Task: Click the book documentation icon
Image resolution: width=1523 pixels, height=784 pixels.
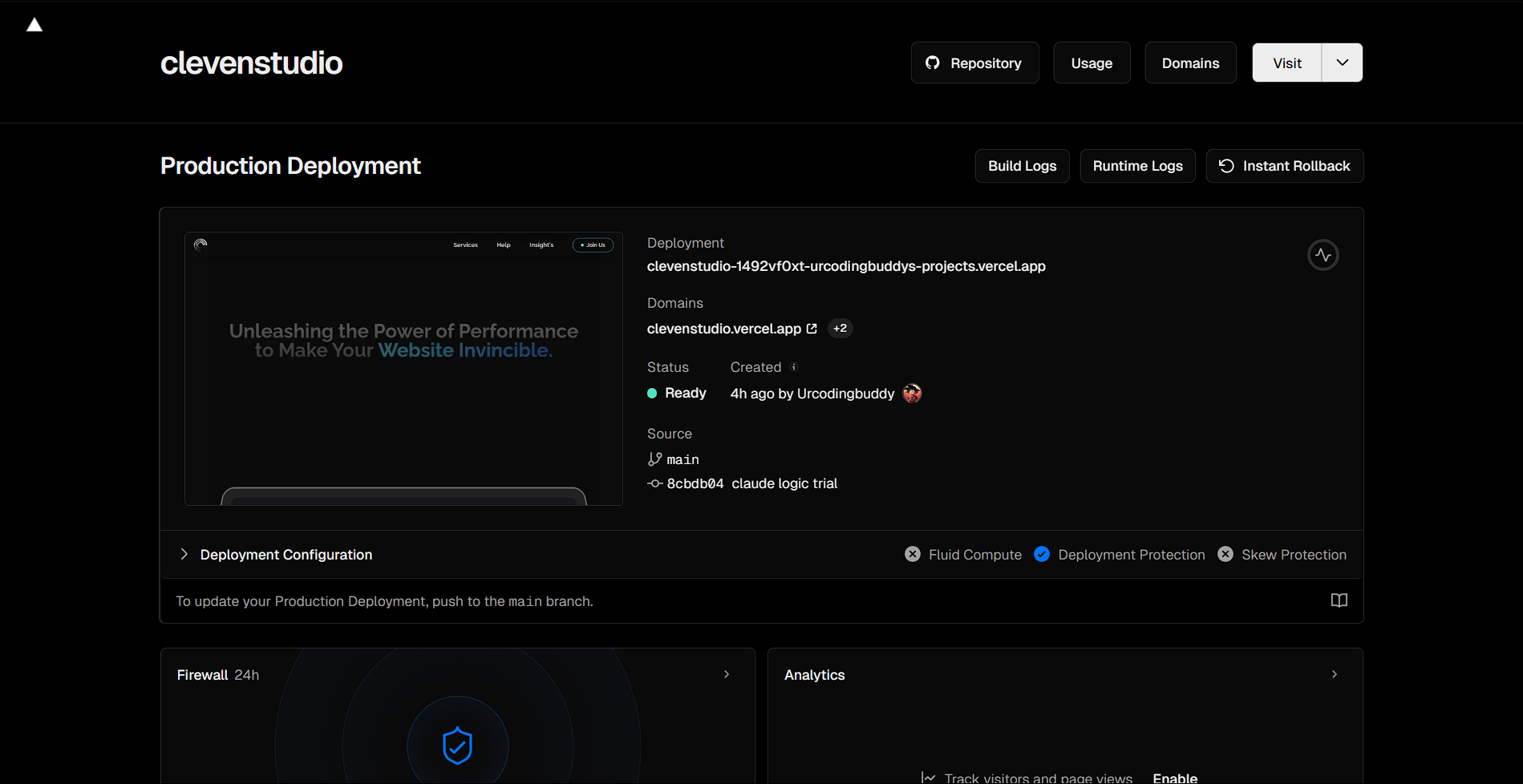Action: click(x=1339, y=600)
